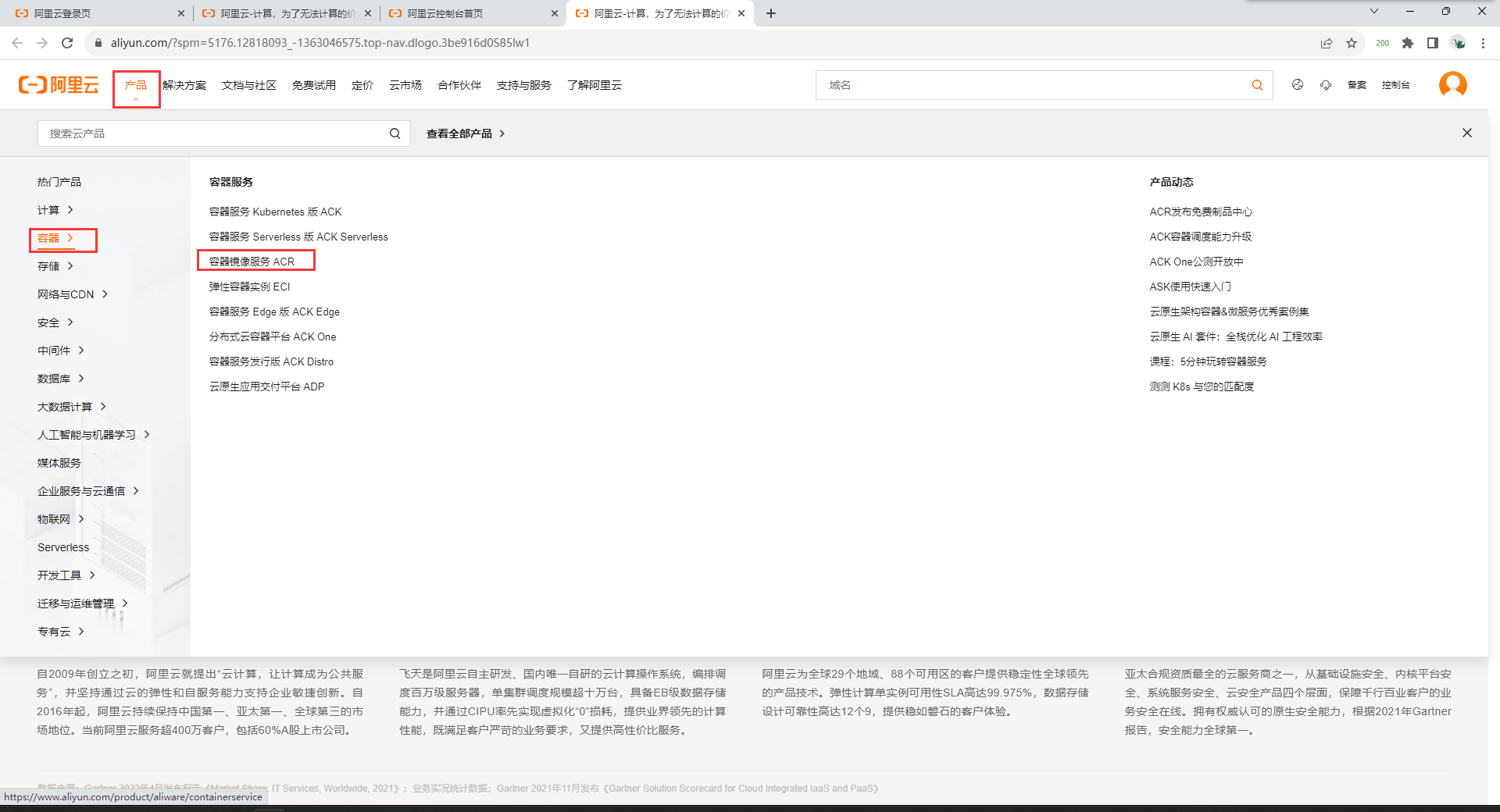
Task: Select 媒体服务 category
Action: (x=59, y=463)
